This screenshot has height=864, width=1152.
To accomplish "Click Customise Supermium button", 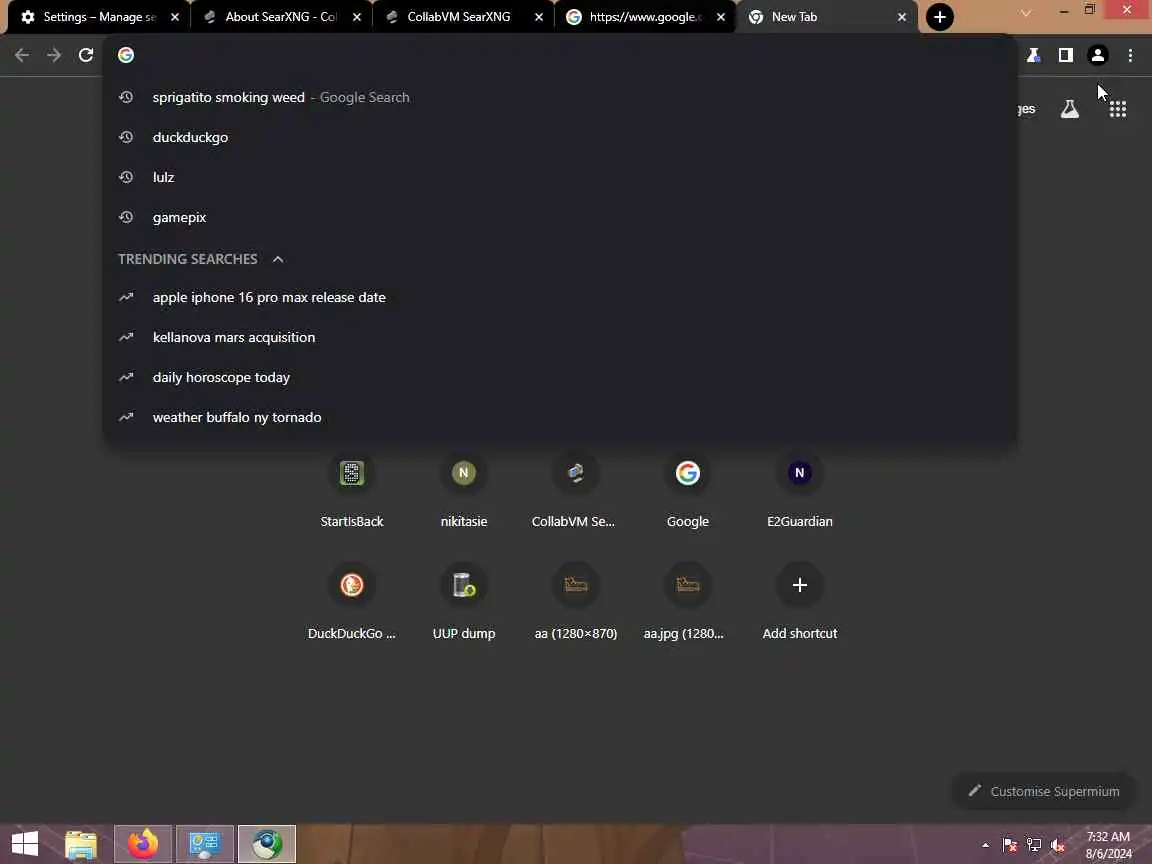I will click(x=1045, y=791).
